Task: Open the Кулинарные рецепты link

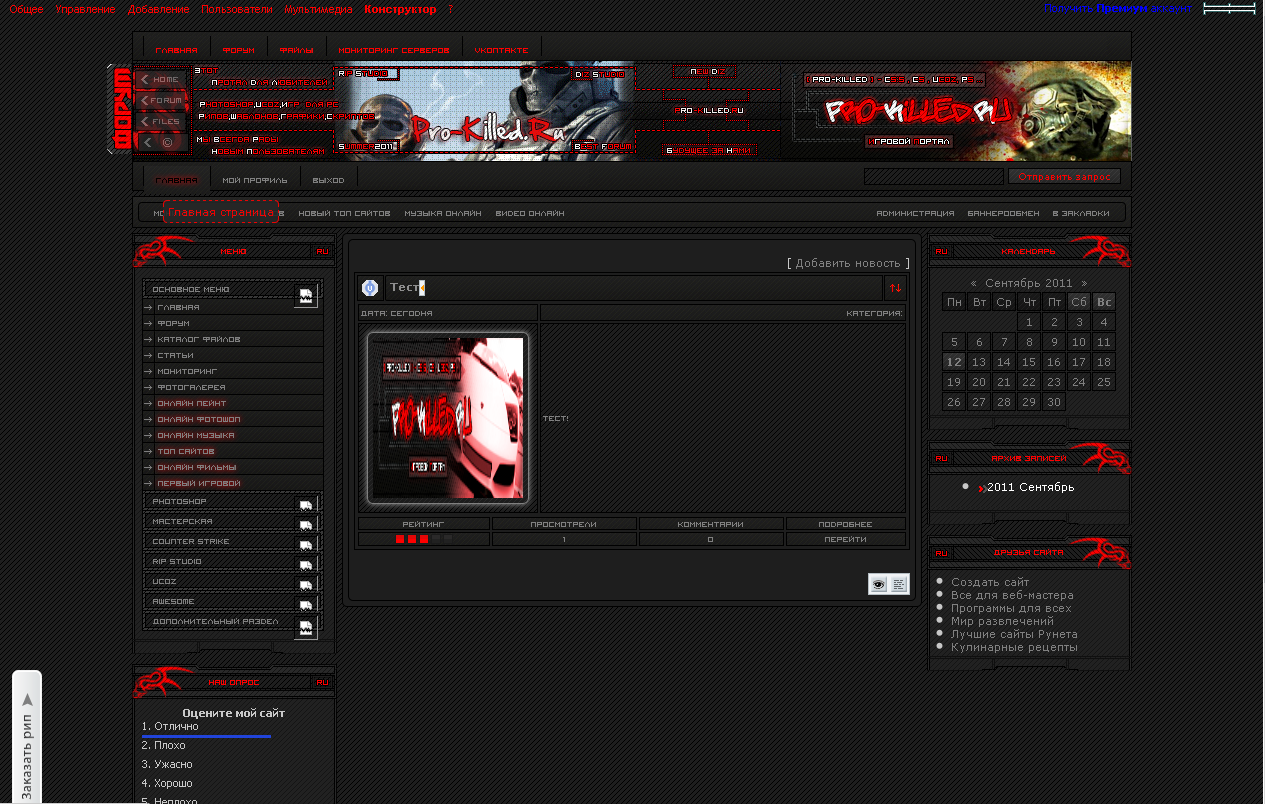Action: 1014,647
